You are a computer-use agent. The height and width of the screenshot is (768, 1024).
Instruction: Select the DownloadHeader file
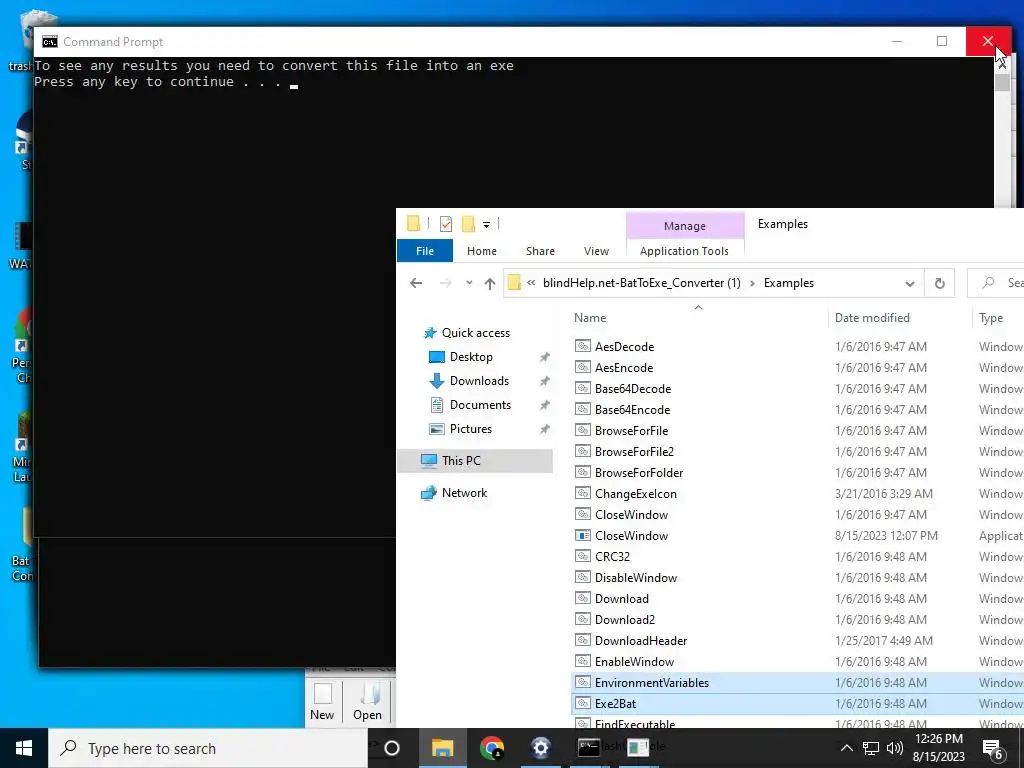coord(640,641)
